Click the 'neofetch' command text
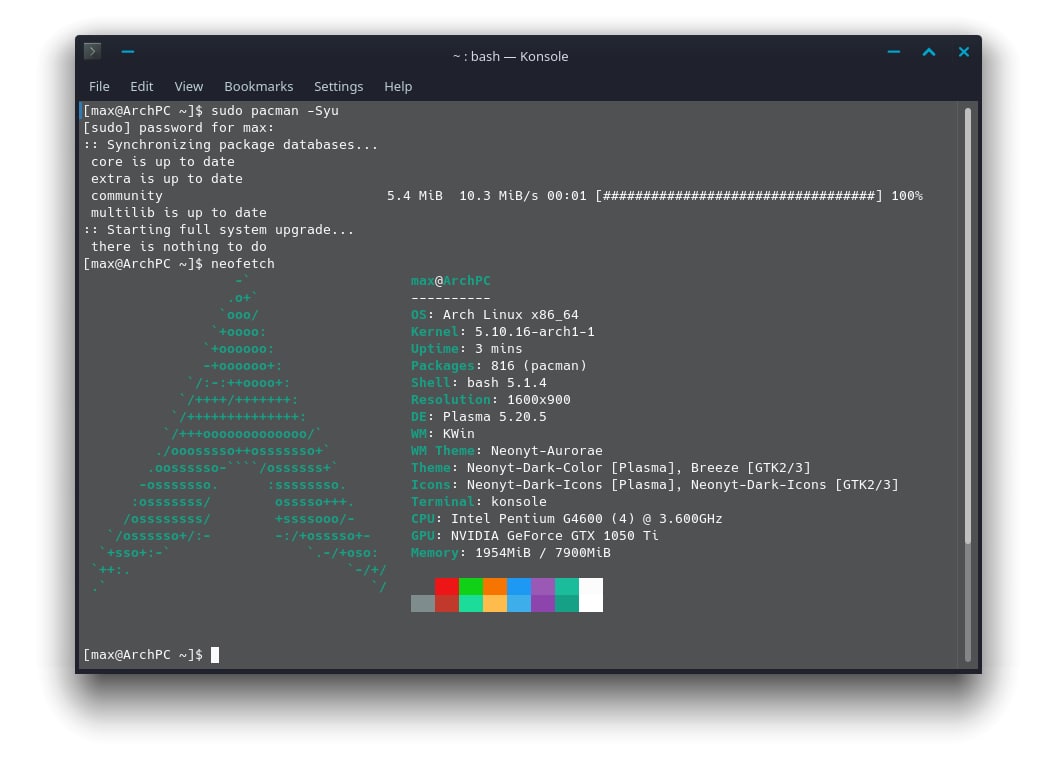The width and height of the screenshot is (1057, 759). (243, 264)
